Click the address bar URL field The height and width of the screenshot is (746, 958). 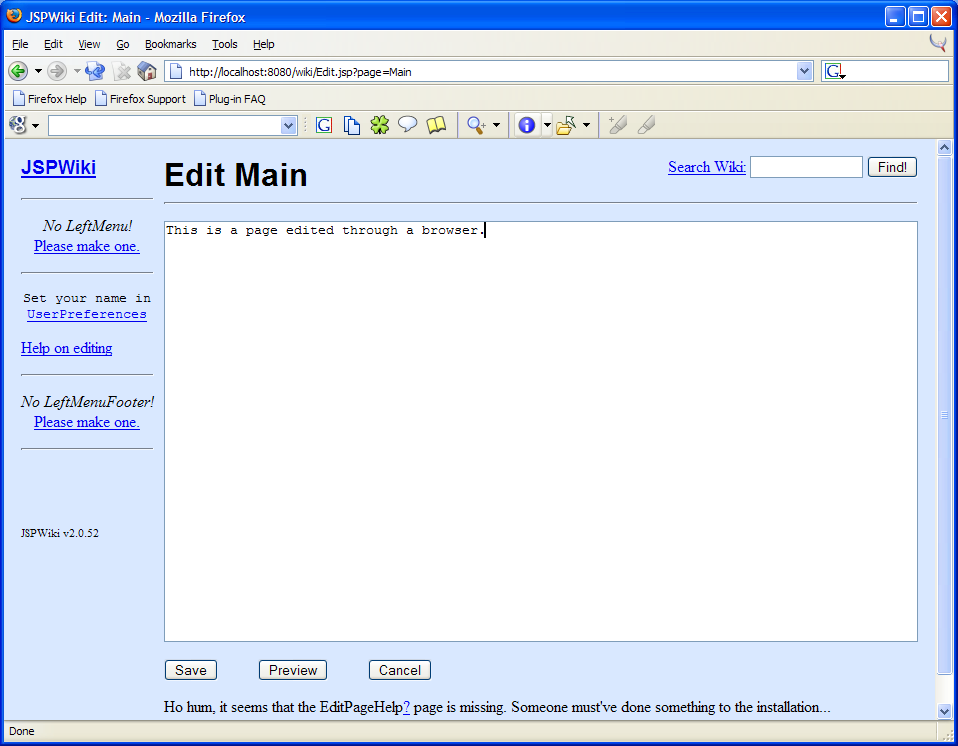489,71
